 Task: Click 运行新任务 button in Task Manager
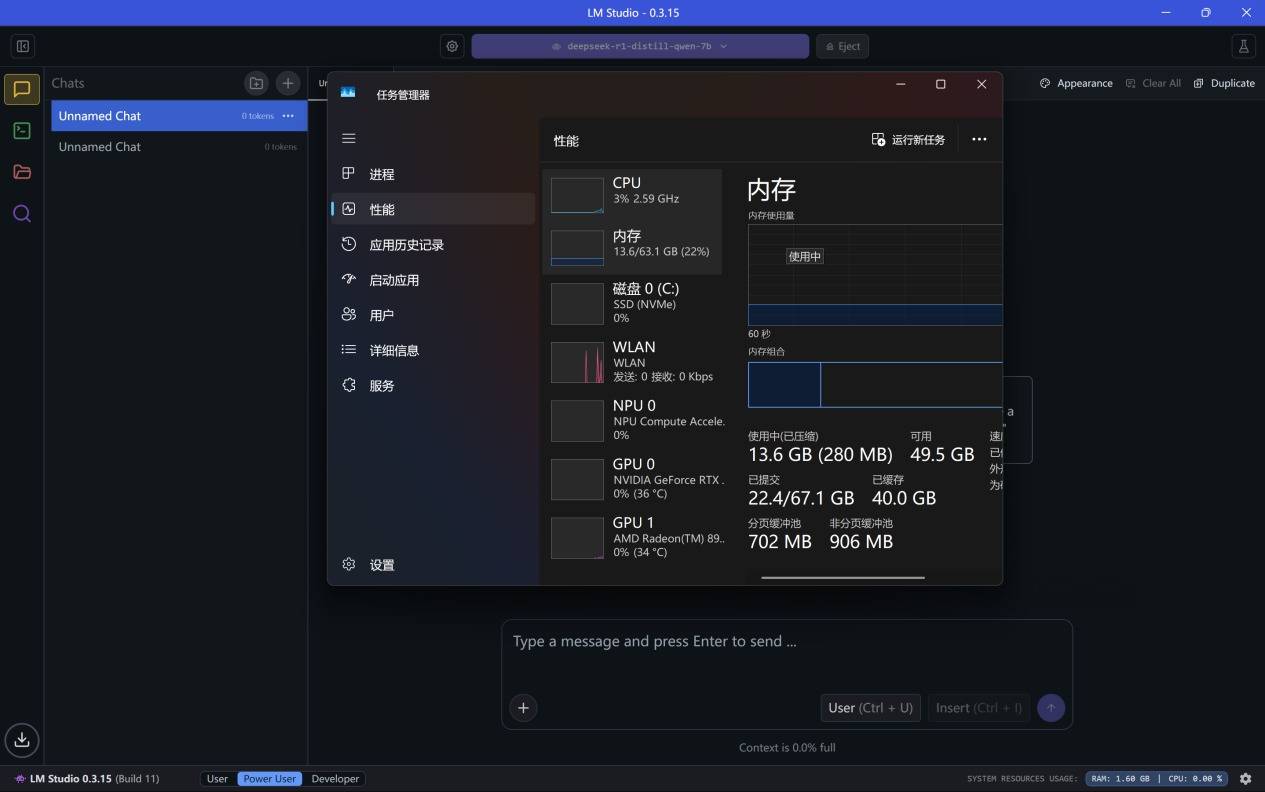tap(908, 140)
